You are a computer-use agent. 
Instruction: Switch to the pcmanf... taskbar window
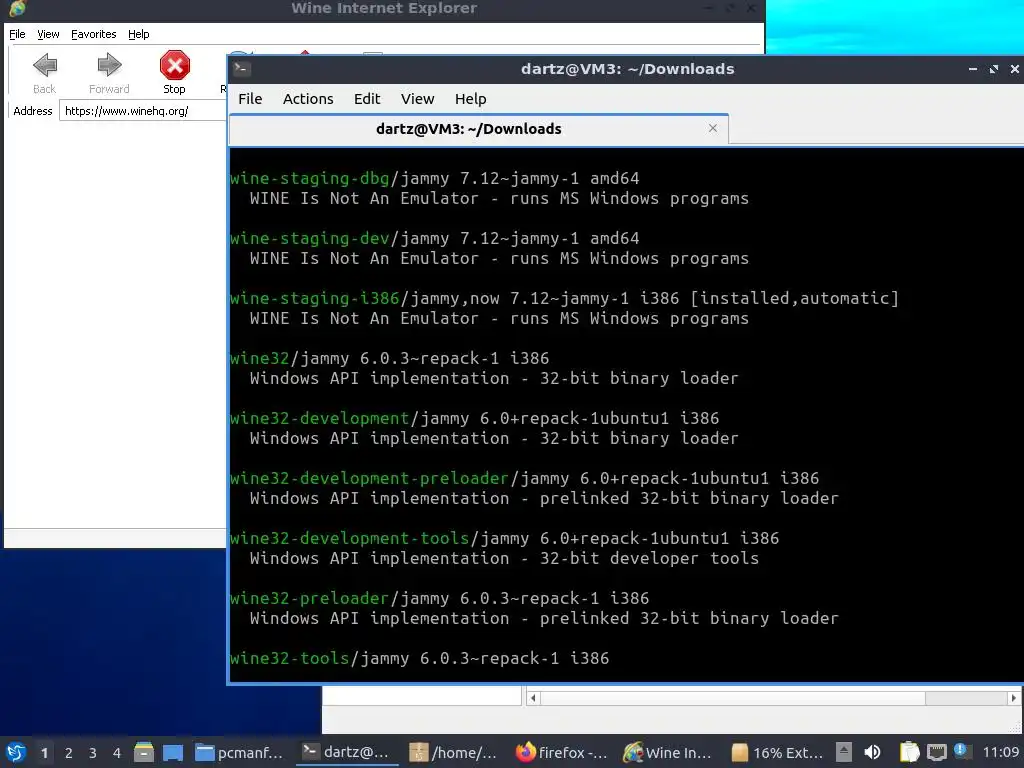(240, 752)
